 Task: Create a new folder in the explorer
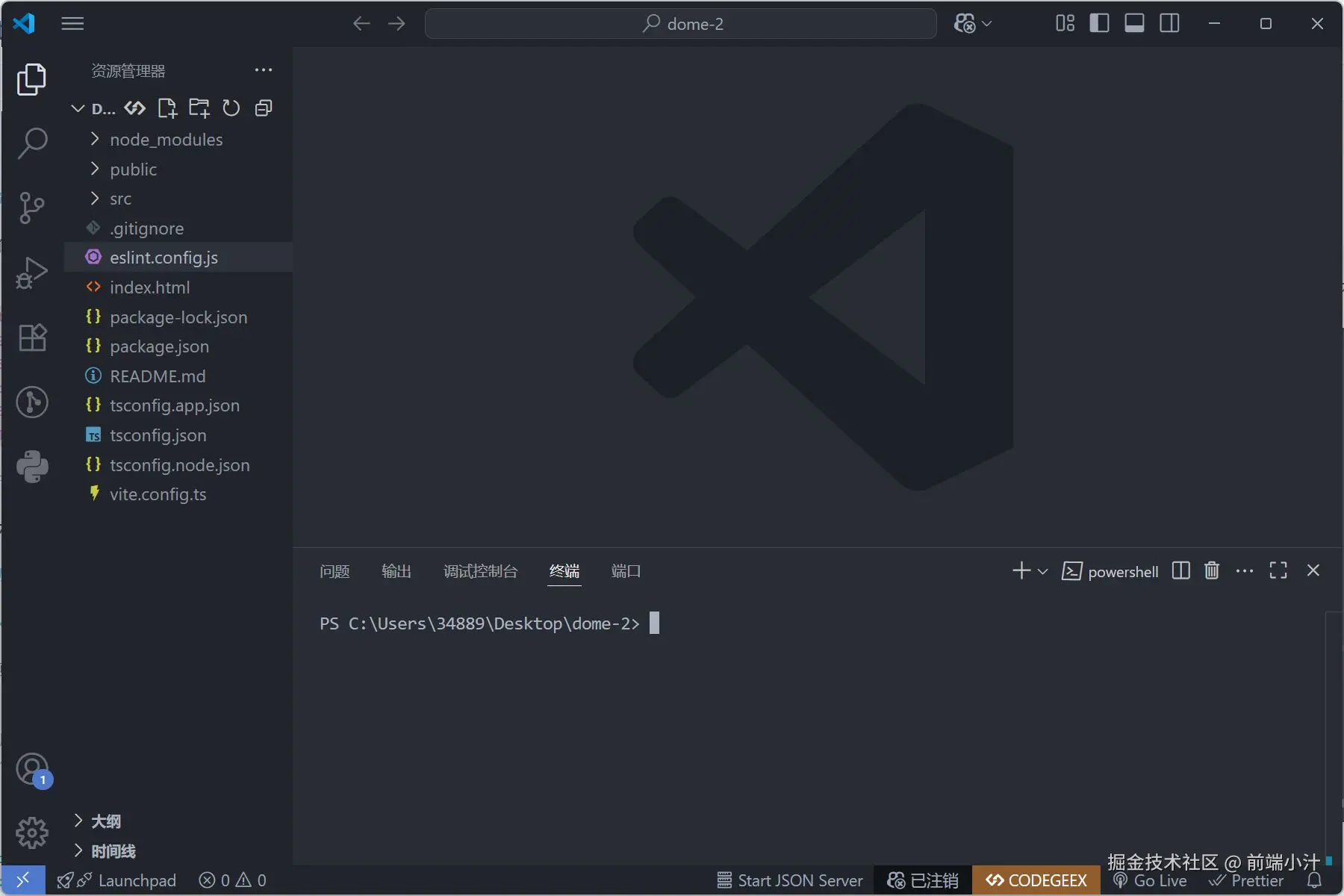pyautogui.click(x=199, y=108)
